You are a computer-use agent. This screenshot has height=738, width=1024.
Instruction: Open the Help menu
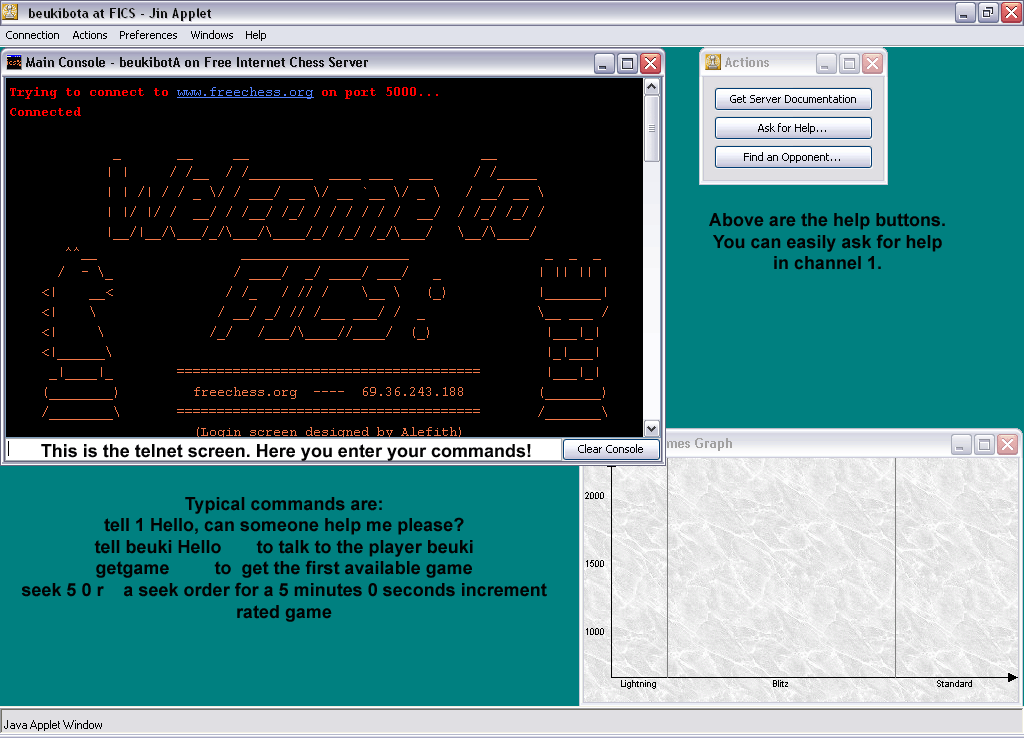(x=255, y=35)
